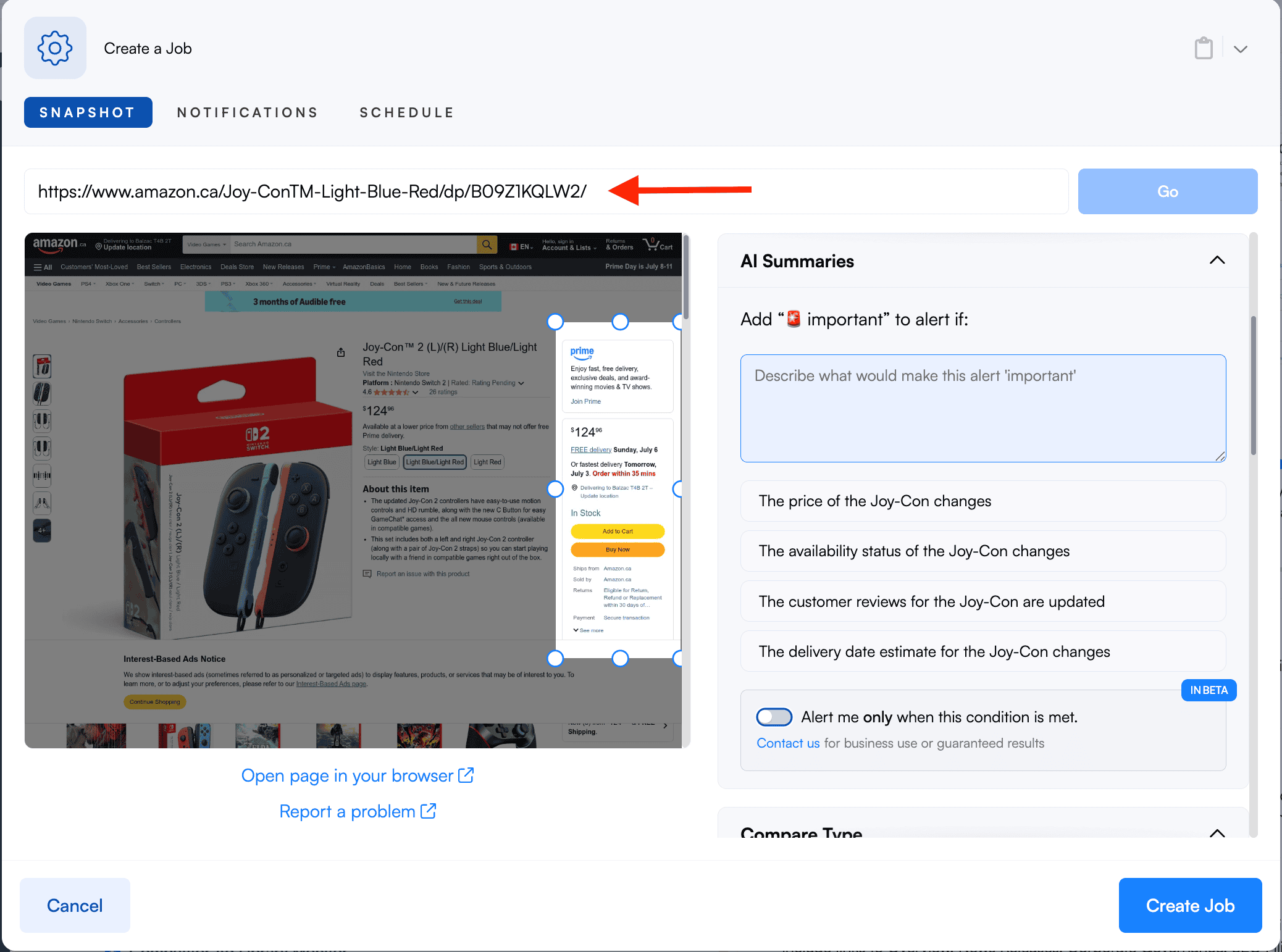Choose 'The price of the Joy-Con changes' suggestion
This screenshot has height=952, width=1282.
tap(983, 501)
